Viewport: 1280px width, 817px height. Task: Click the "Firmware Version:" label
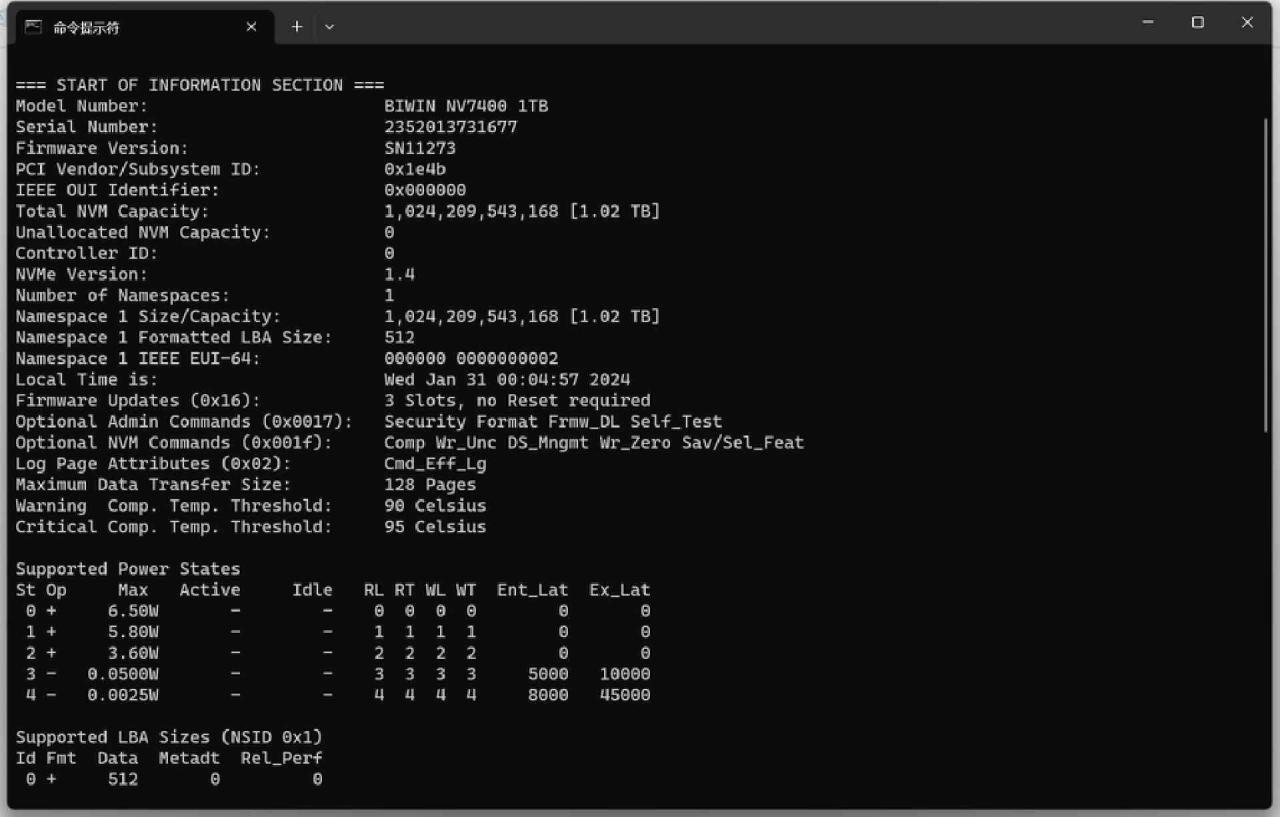pyautogui.click(x=102, y=148)
